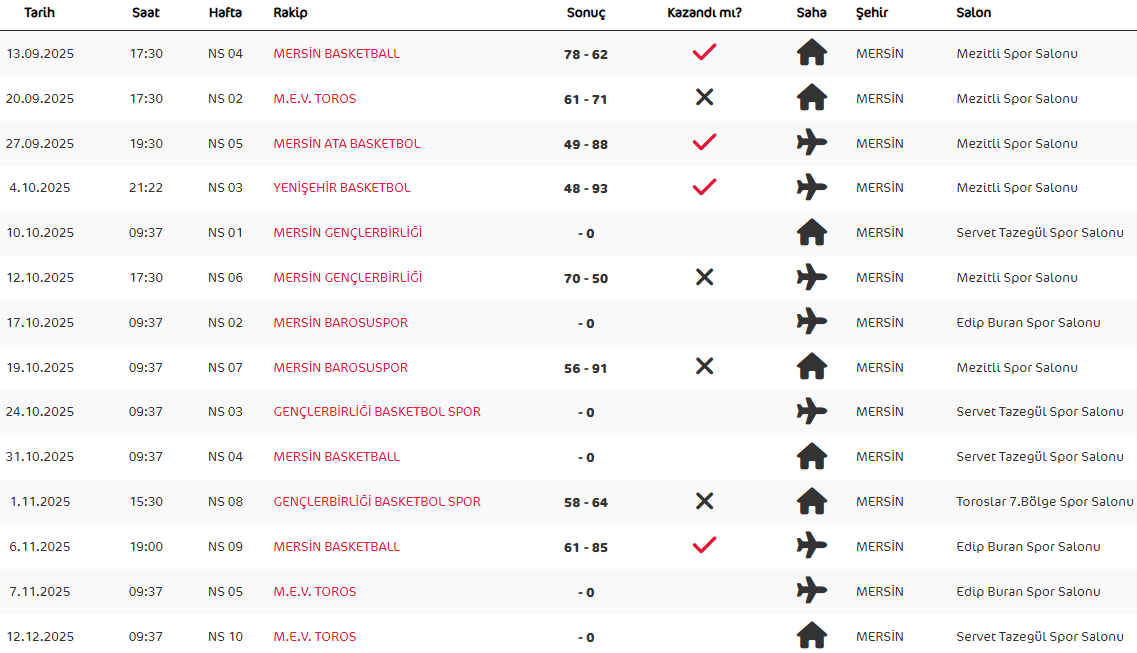Click home icon for 13.09.2025 match
The width and height of the screenshot is (1137, 653).
click(811, 52)
